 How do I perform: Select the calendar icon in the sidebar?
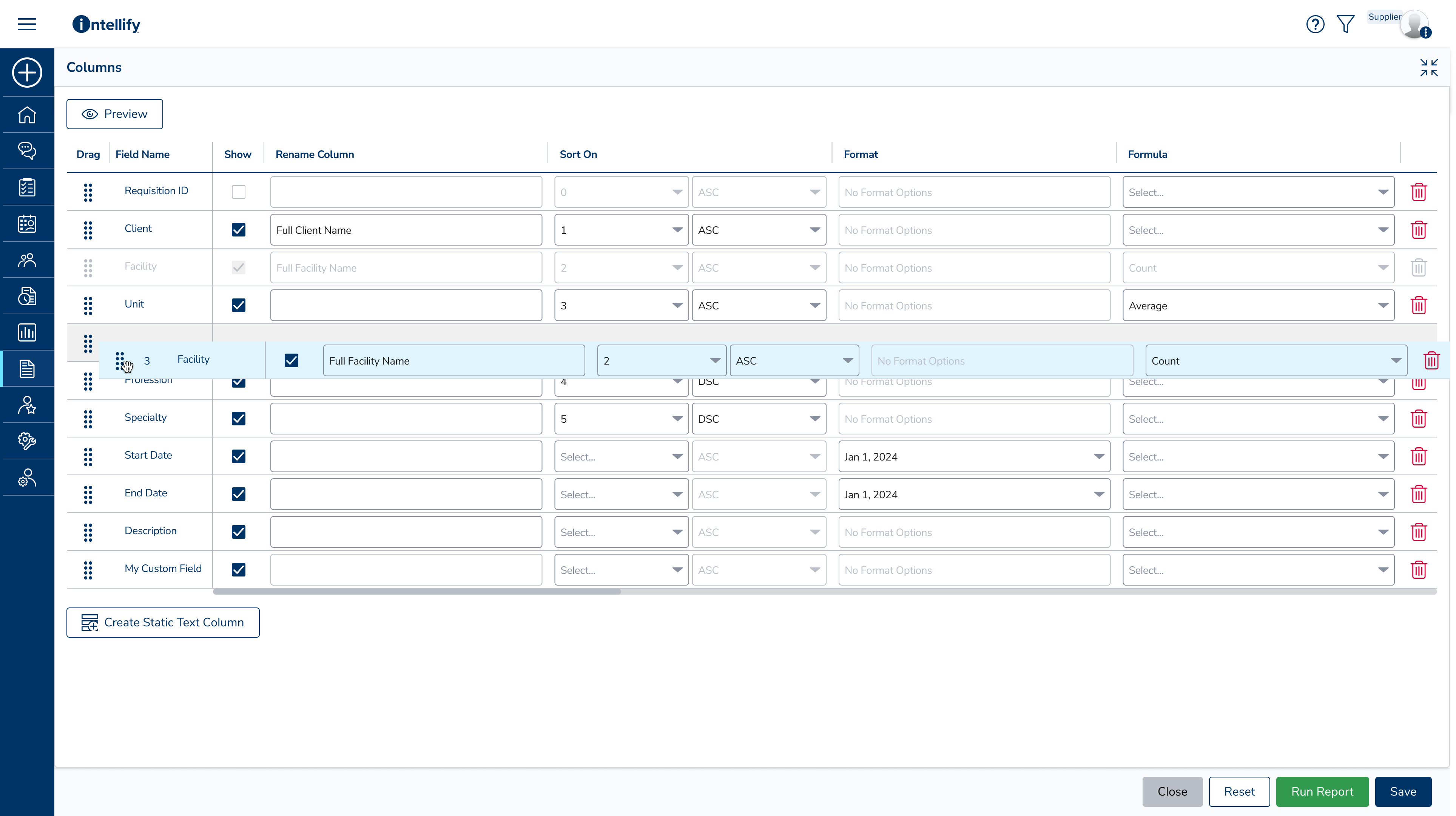point(26,223)
